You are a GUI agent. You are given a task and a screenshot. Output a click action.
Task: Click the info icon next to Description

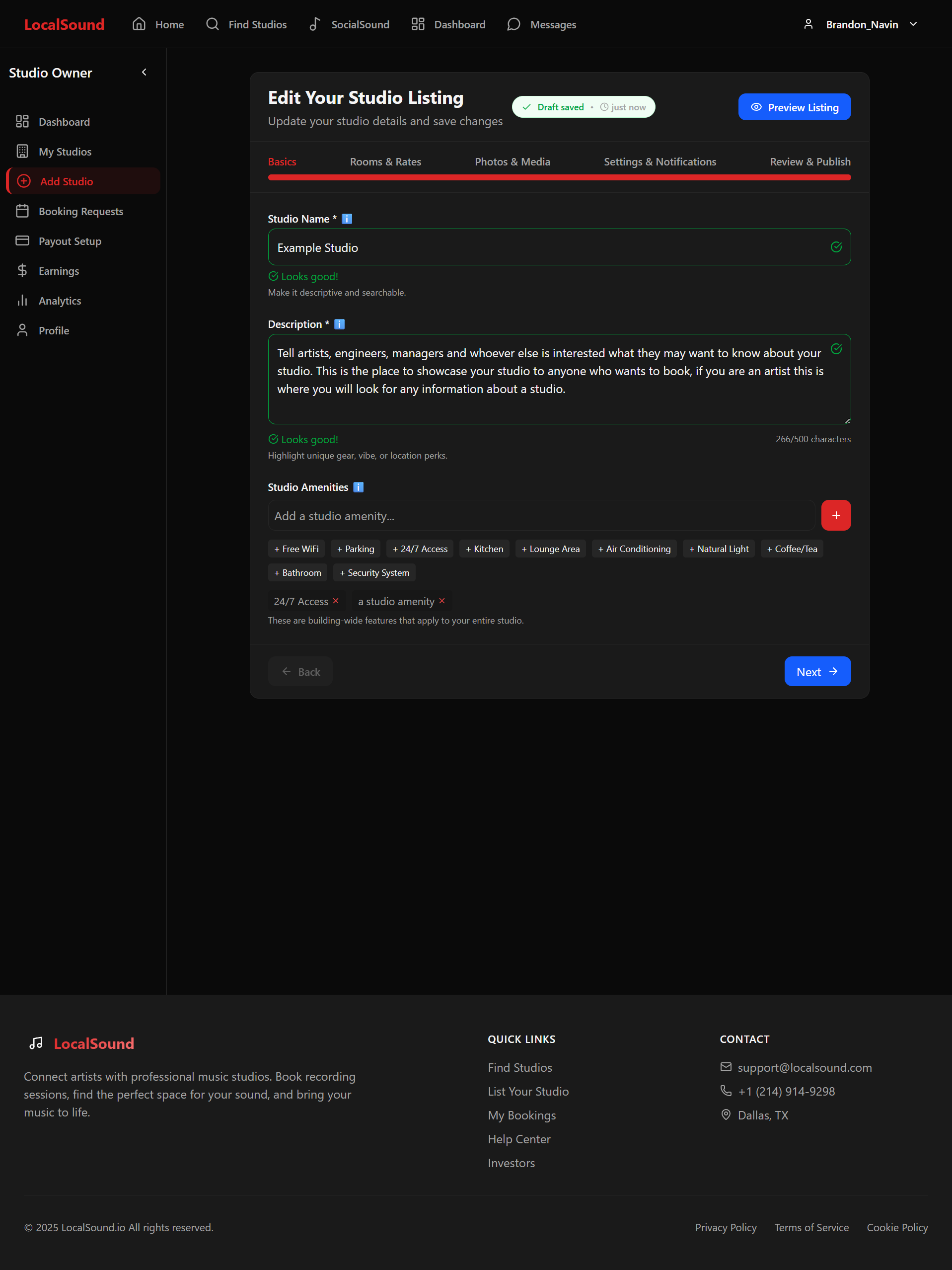click(x=339, y=324)
